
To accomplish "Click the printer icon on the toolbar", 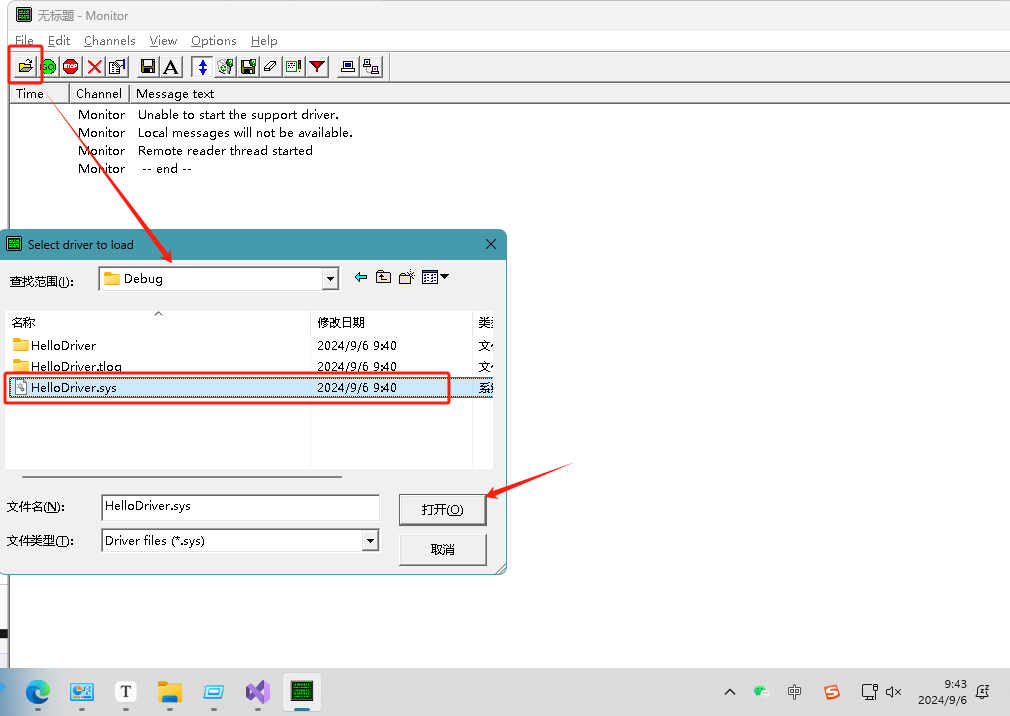I will point(348,66).
